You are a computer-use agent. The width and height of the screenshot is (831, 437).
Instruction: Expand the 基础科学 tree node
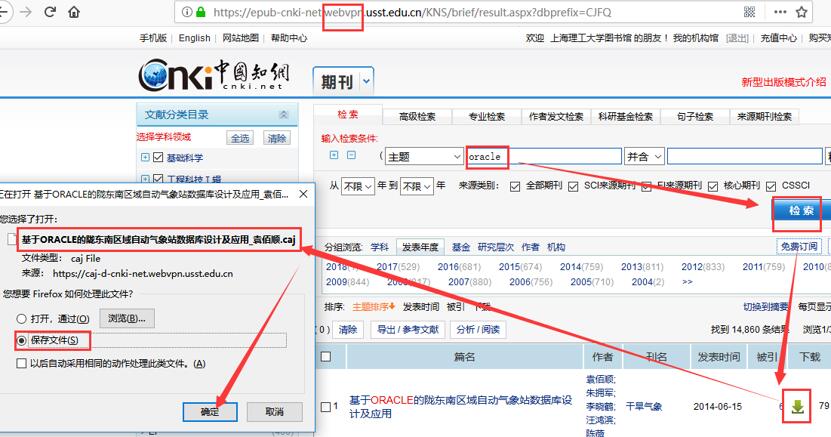click(x=145, y=157)
